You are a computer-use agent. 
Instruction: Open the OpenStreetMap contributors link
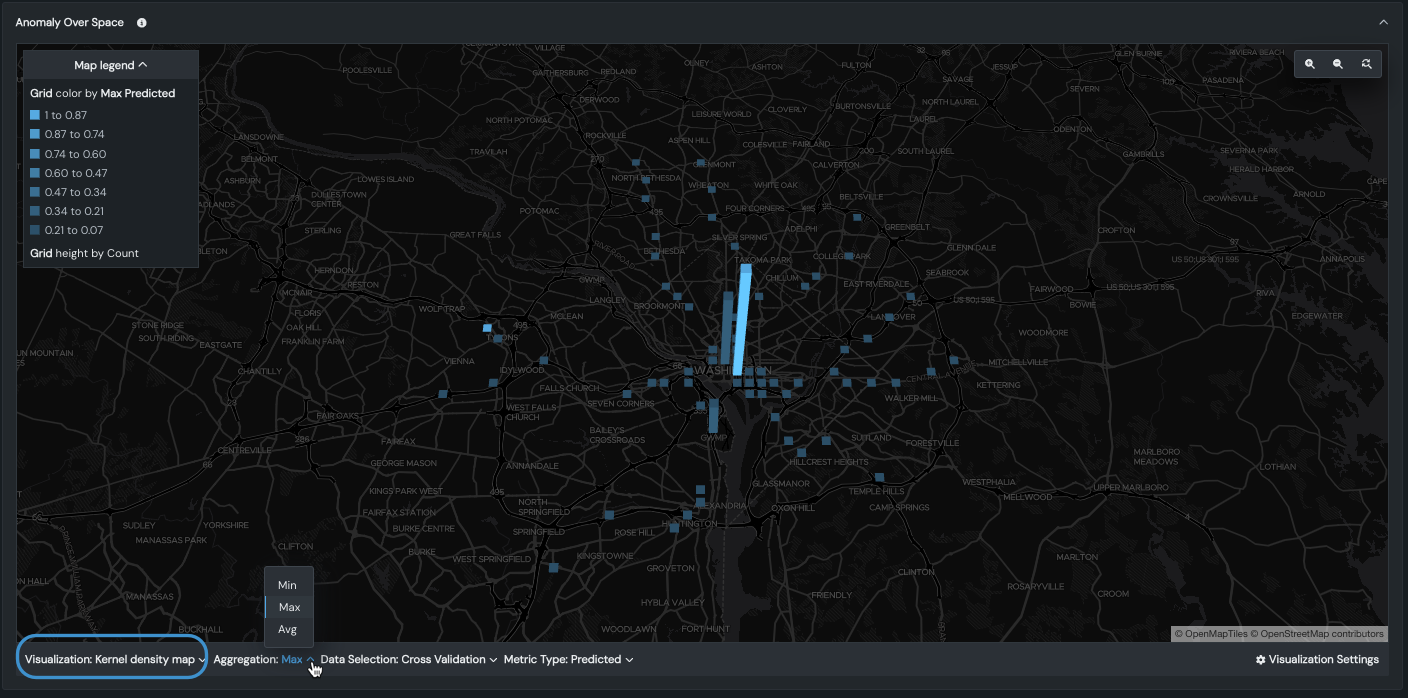[1321, 634]
